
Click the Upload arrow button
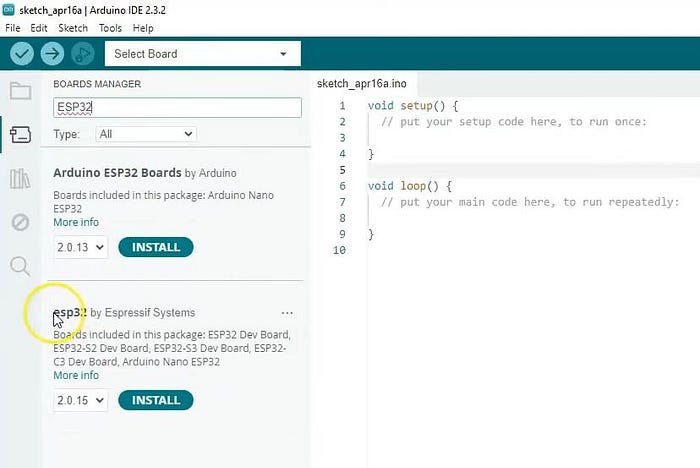52,54
